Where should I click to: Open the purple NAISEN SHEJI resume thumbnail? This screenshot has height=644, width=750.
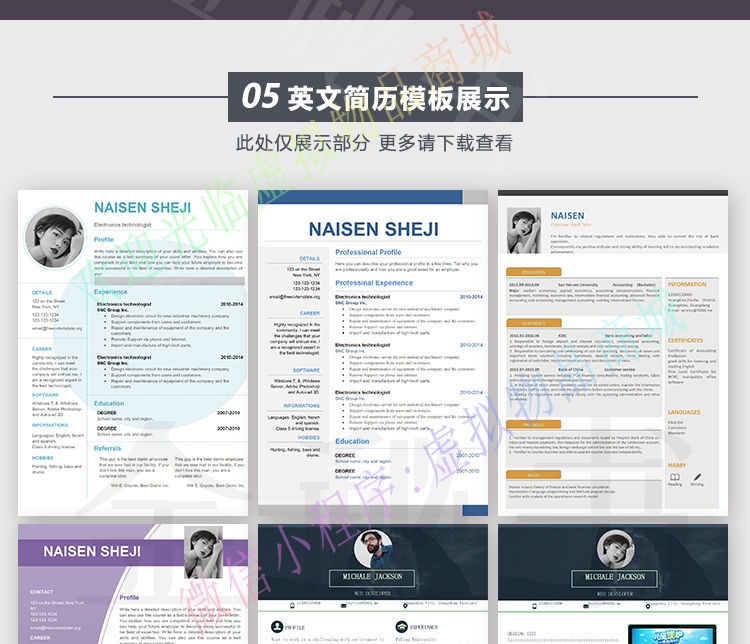[133, 584]
